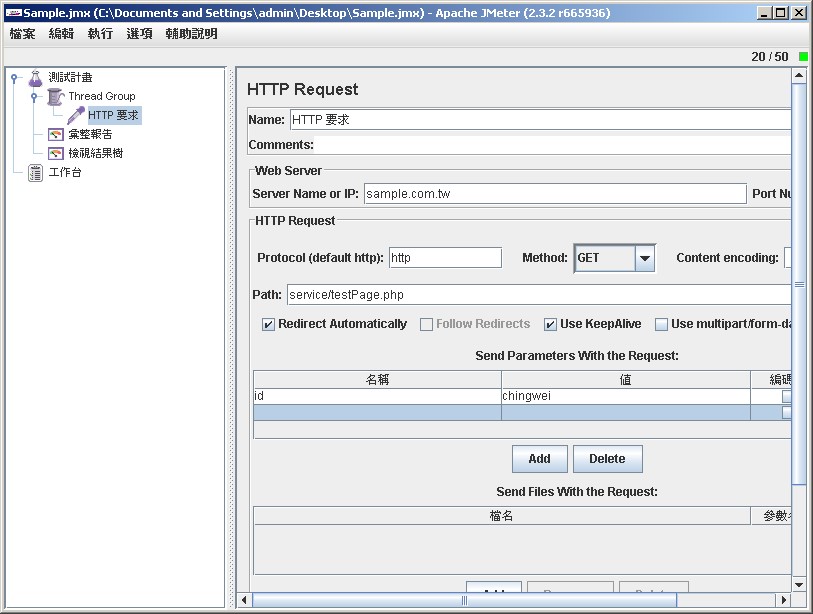Click the horizontal scrollbar thumb
The image size is (813, 614).
pos(464,601)
